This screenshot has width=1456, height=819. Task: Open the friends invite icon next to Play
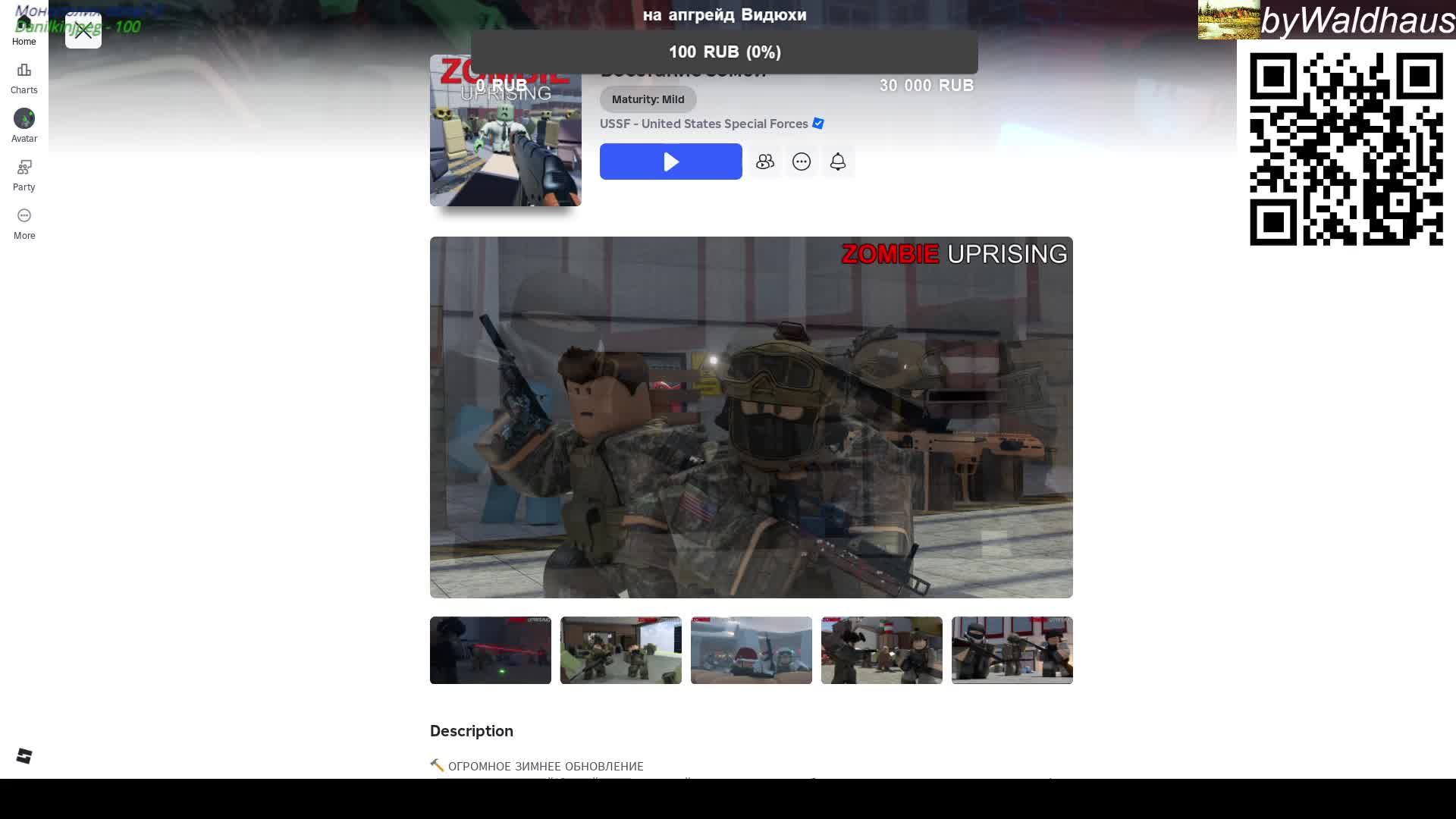tap(765, 162)
